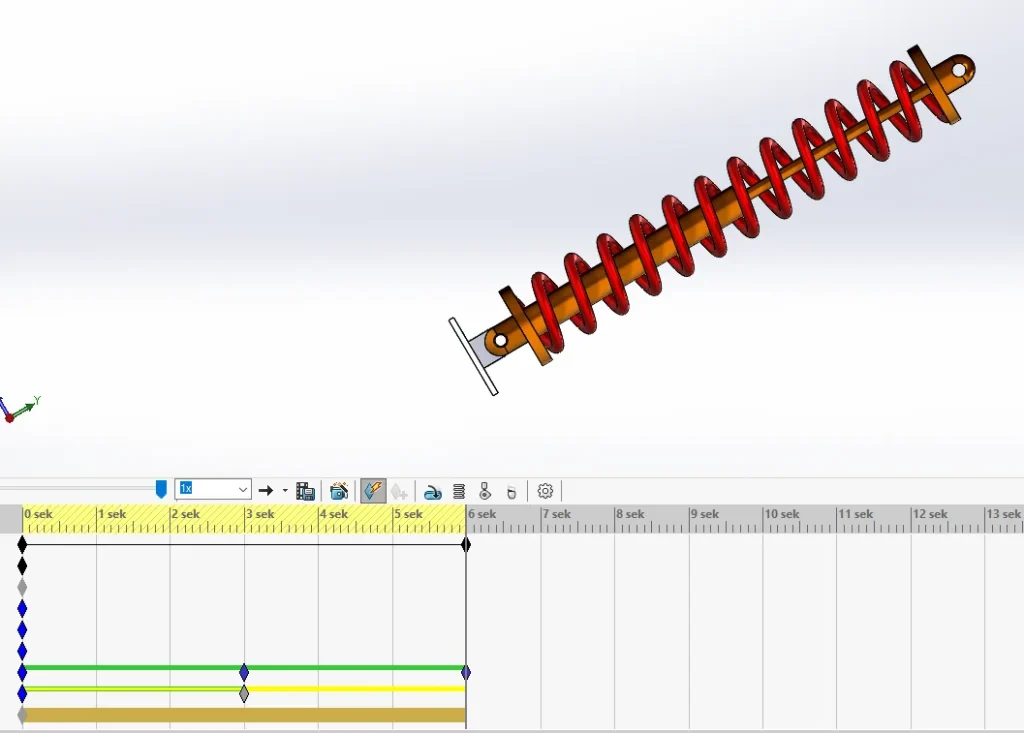Viewport: 1024px width, 733px height.
Task: Toggle the Autokey button off
Action: (x=373, y=491)
